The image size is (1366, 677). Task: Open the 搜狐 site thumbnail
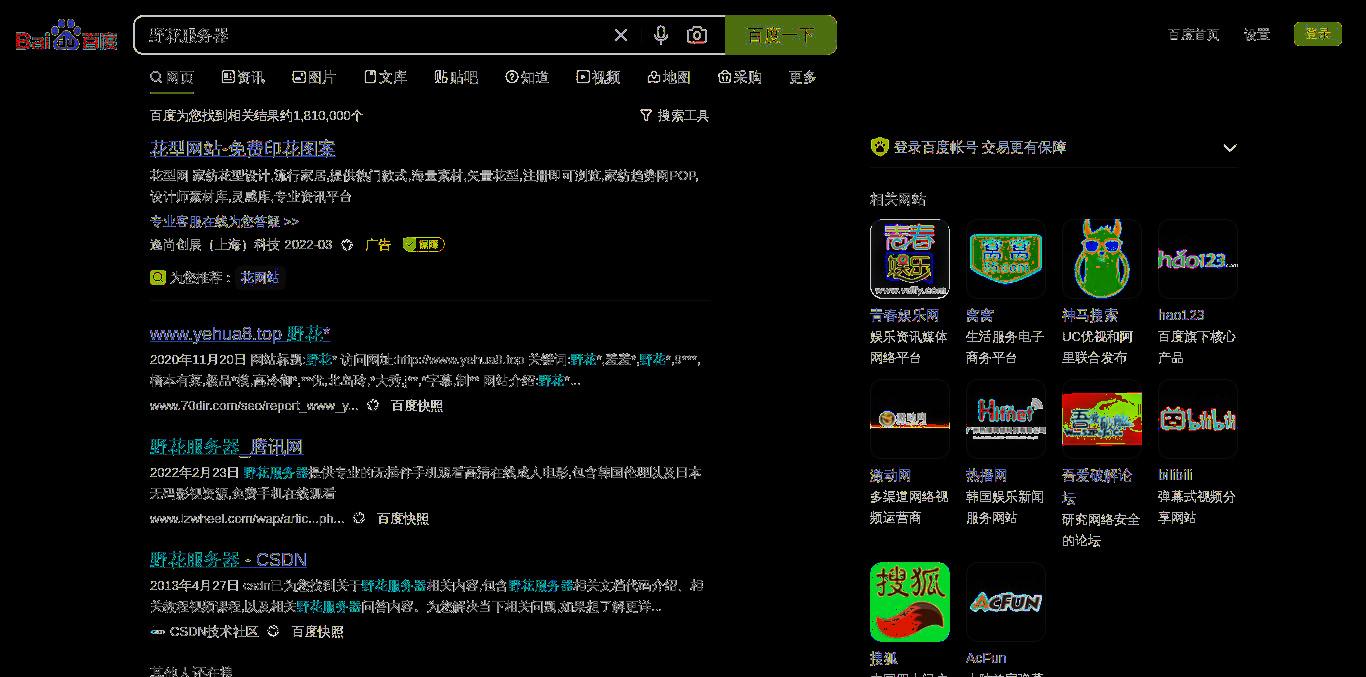click(910, 602)
